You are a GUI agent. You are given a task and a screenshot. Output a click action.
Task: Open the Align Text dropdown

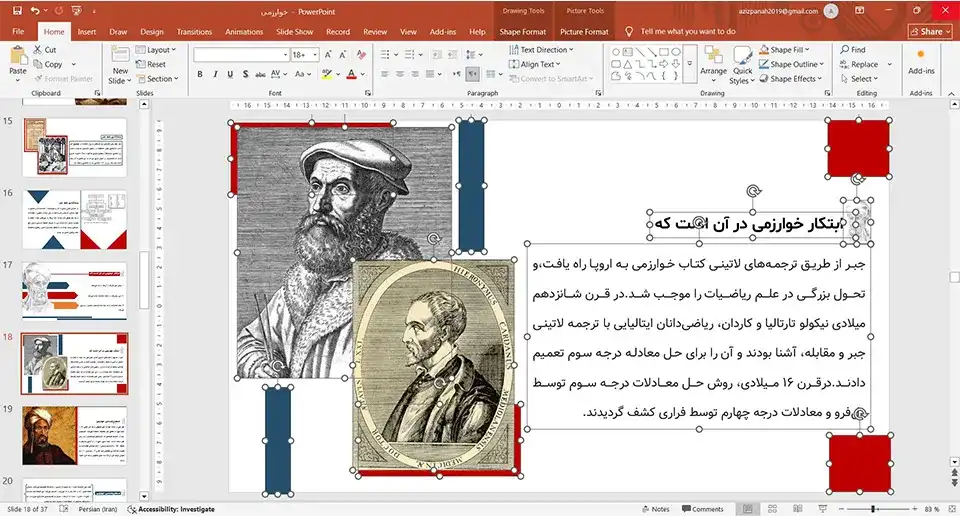pyautogui.click(x=535, y=64)
